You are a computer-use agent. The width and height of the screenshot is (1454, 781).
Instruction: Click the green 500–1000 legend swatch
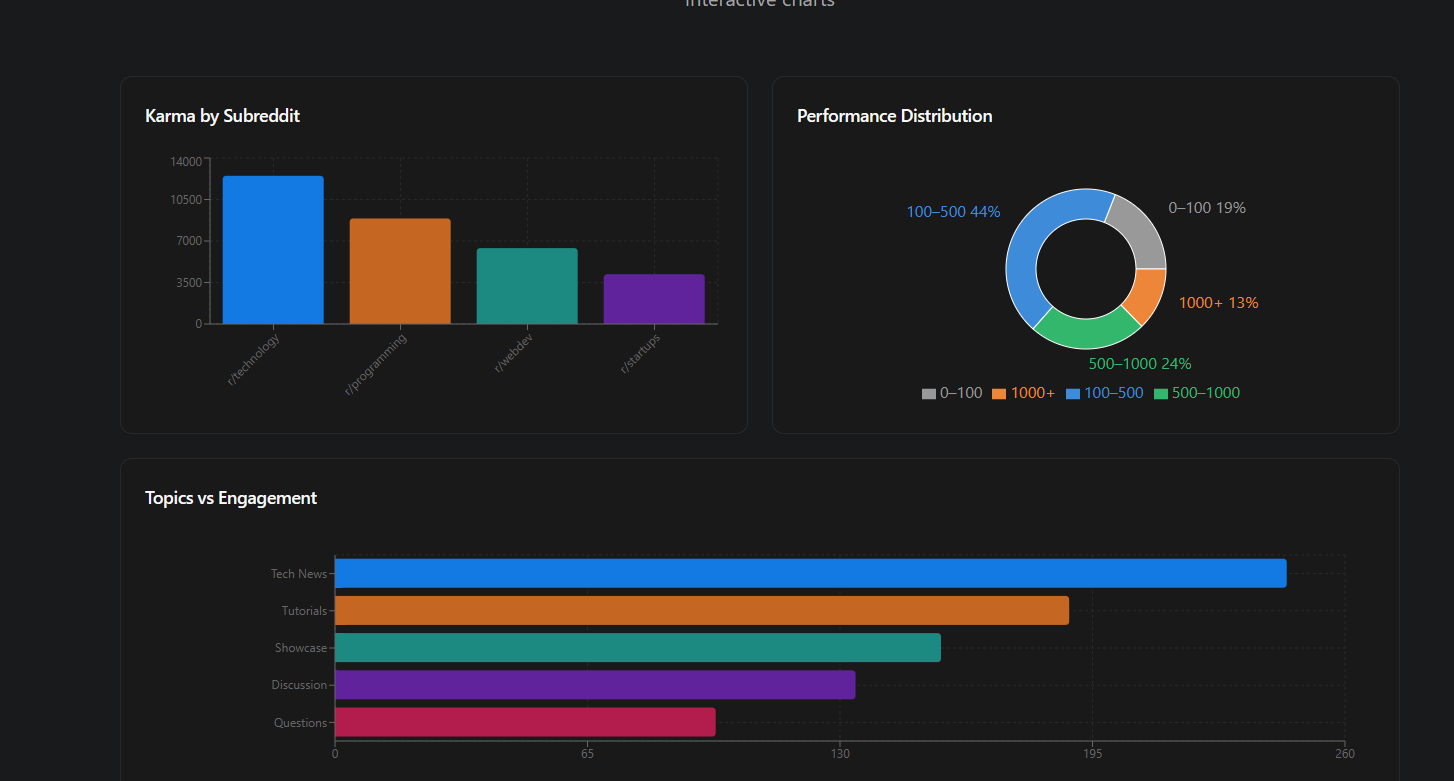1161,394
